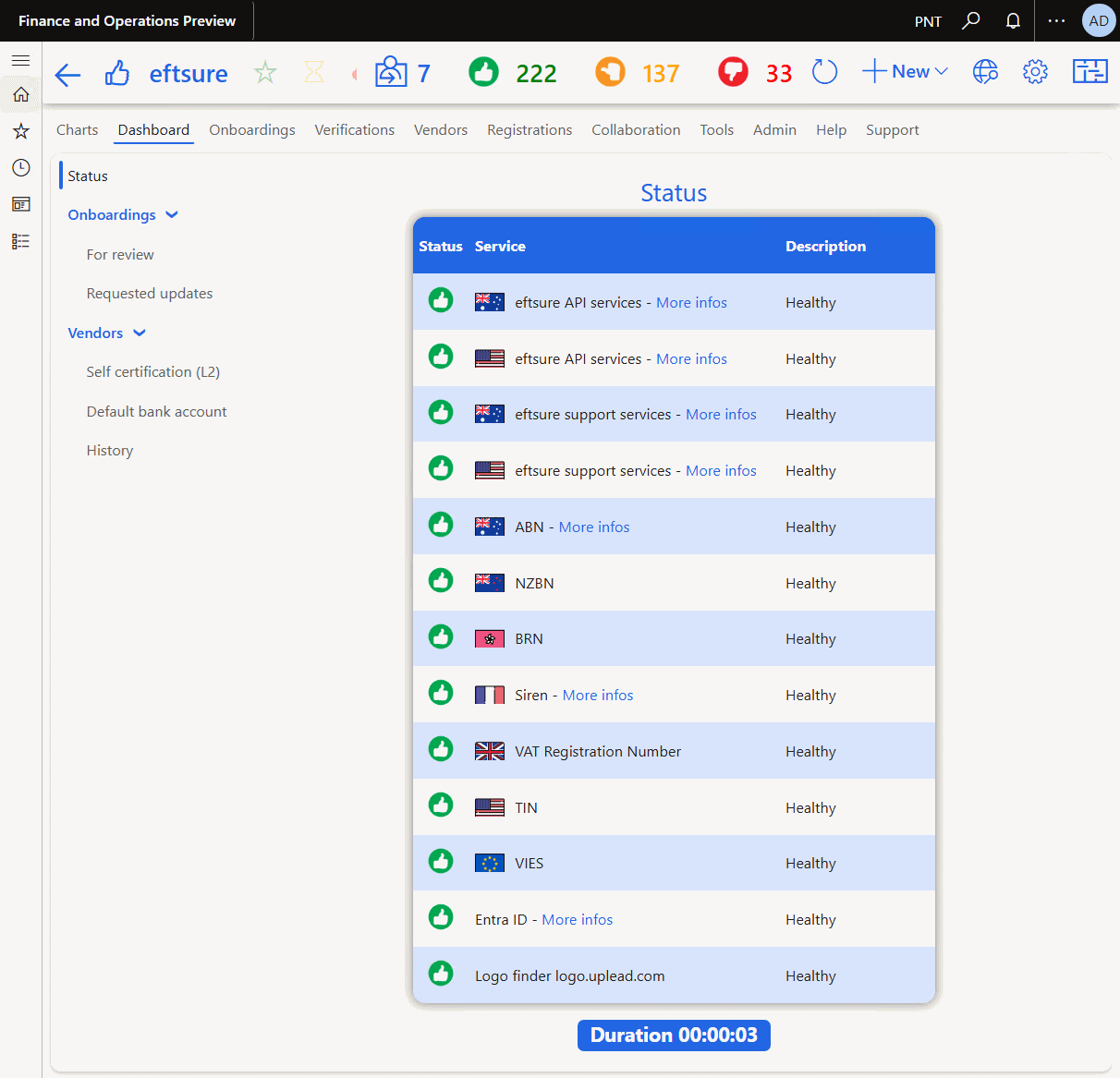Open Workspaces icon in left rail
This screenshot has height=1078, width=1120.
point(20,204)
